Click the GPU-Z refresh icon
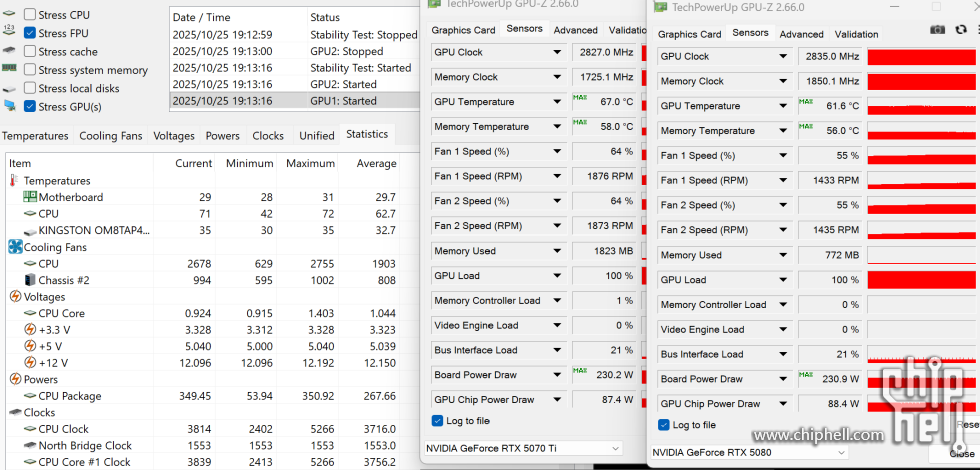The height and width of the screenshot is (470, 980). point(961,31)
